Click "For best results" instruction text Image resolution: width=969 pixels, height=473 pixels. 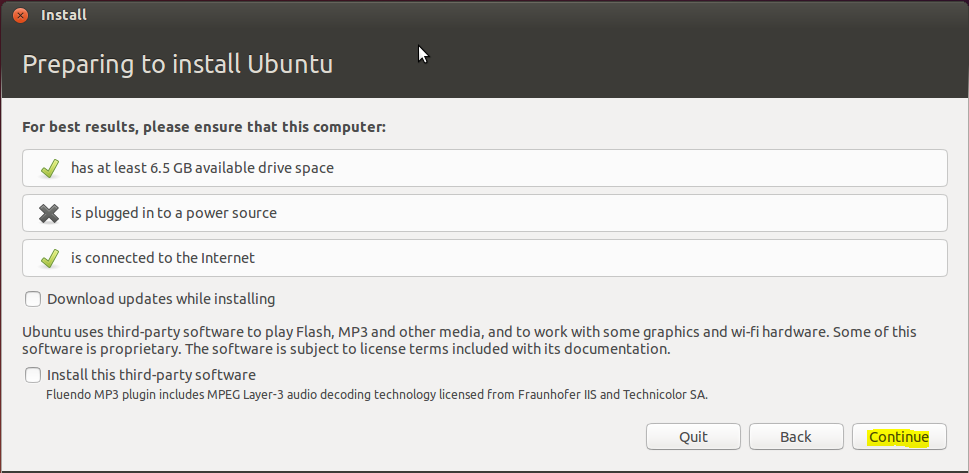[x=204, y=127]
